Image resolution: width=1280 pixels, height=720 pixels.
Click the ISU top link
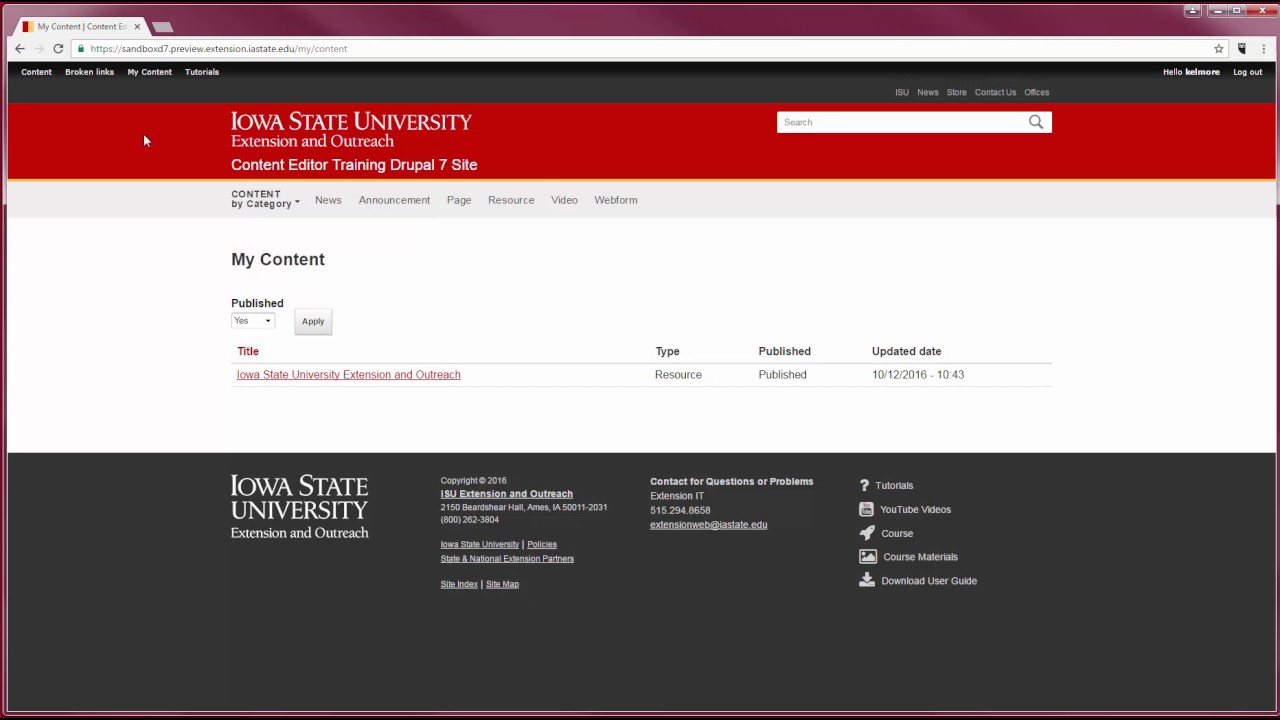point(902,92)
